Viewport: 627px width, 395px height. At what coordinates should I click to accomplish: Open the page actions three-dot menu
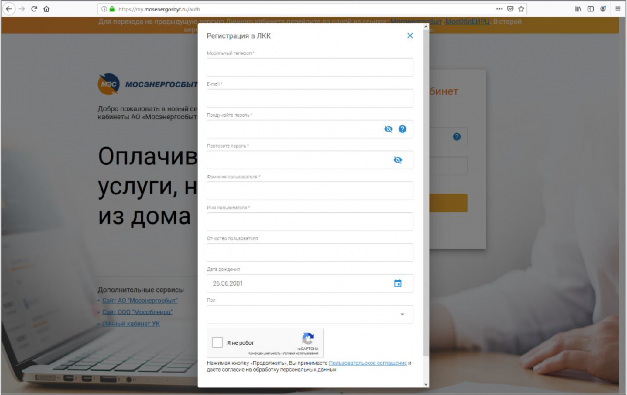[499, 9]
